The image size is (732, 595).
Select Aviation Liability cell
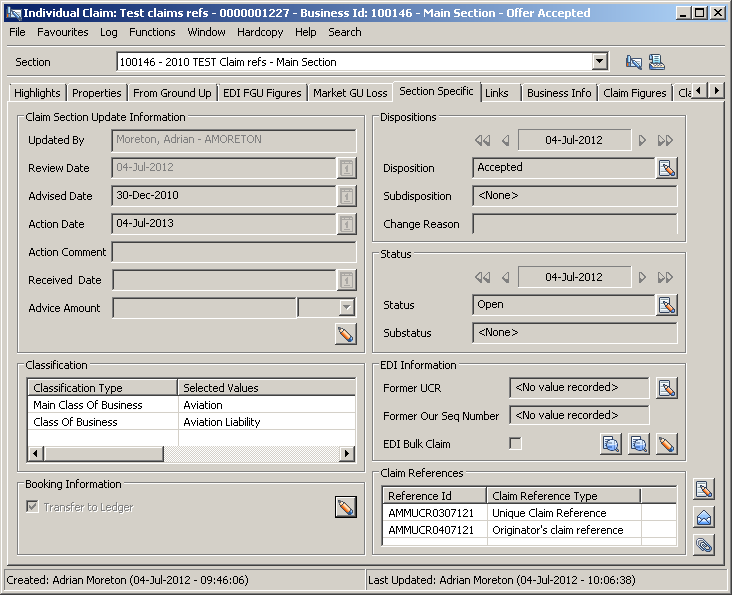click(267, 422)
